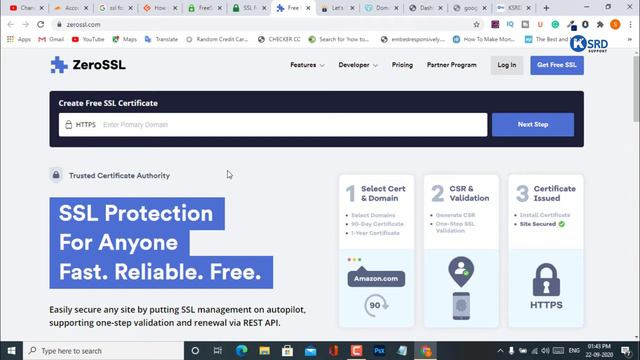The image size is (640, 360).
Task: Click the CSR & Validation step heading
Action: pyautogui.click(x=469, y=193)
